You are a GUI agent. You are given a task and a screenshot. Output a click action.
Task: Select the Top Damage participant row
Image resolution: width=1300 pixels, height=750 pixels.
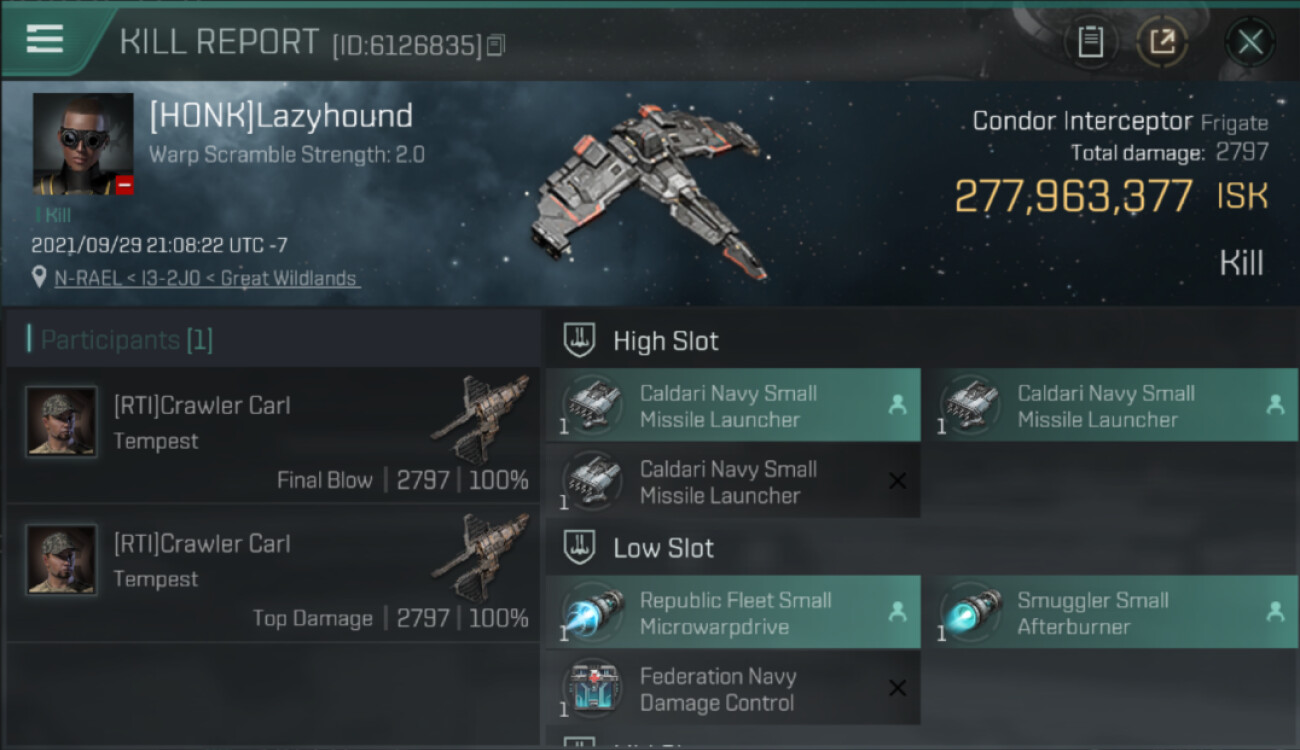click(272, 573)
